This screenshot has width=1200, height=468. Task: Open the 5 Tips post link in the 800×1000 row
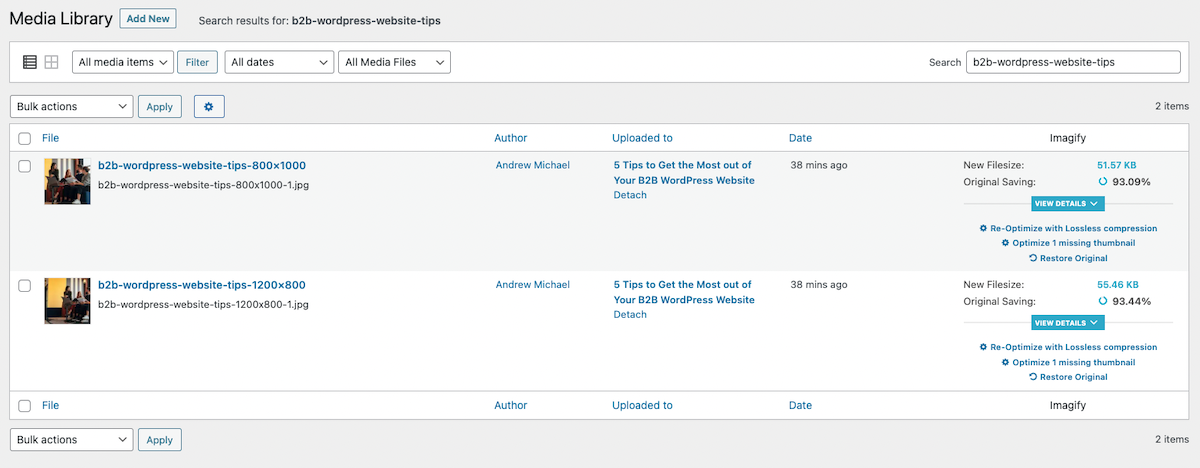click(684, 173)
